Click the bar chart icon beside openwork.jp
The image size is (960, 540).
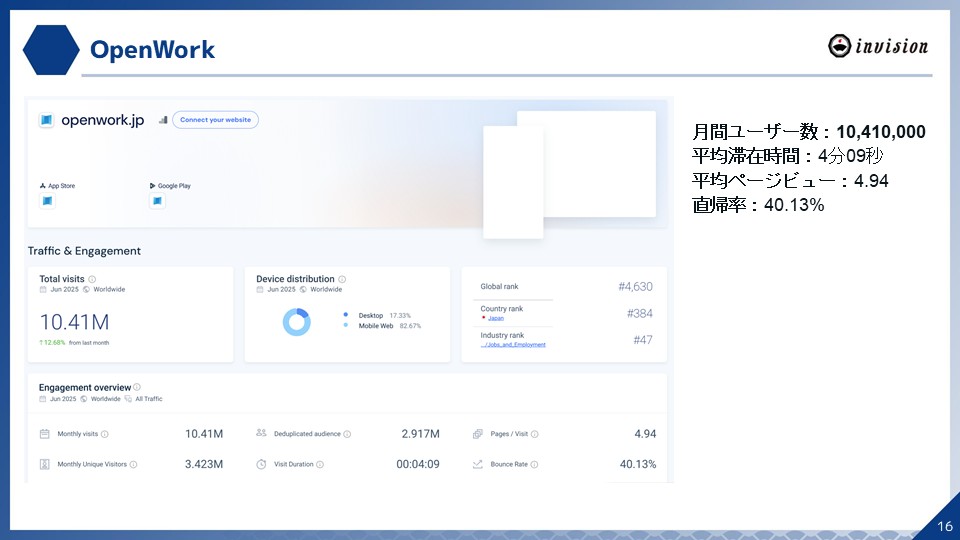163,120
